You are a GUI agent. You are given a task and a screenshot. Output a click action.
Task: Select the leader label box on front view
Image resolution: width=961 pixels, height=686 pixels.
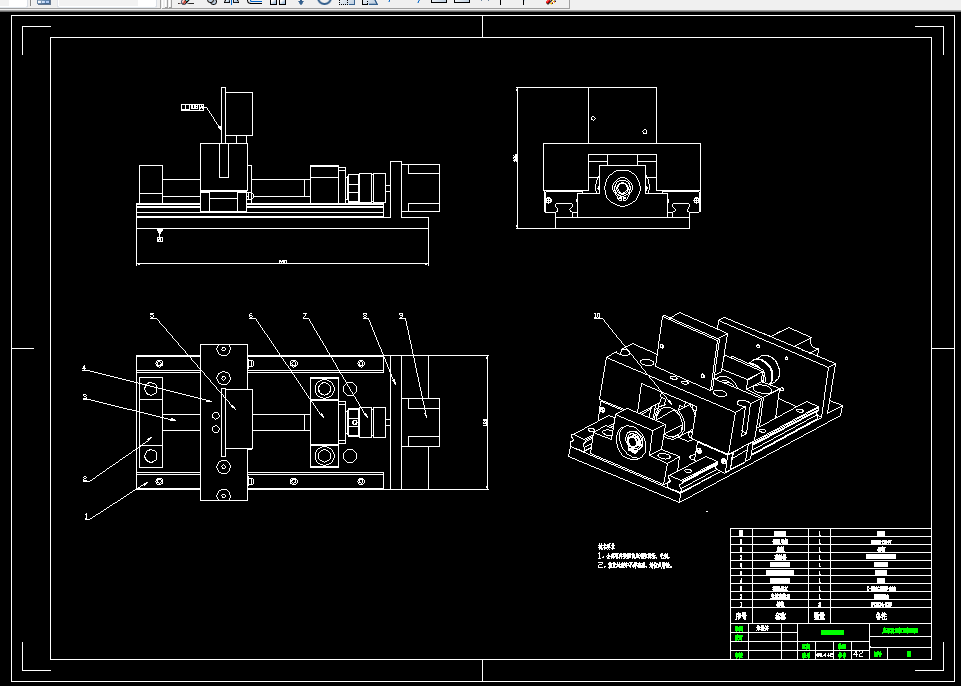click(x=192, y=107)
